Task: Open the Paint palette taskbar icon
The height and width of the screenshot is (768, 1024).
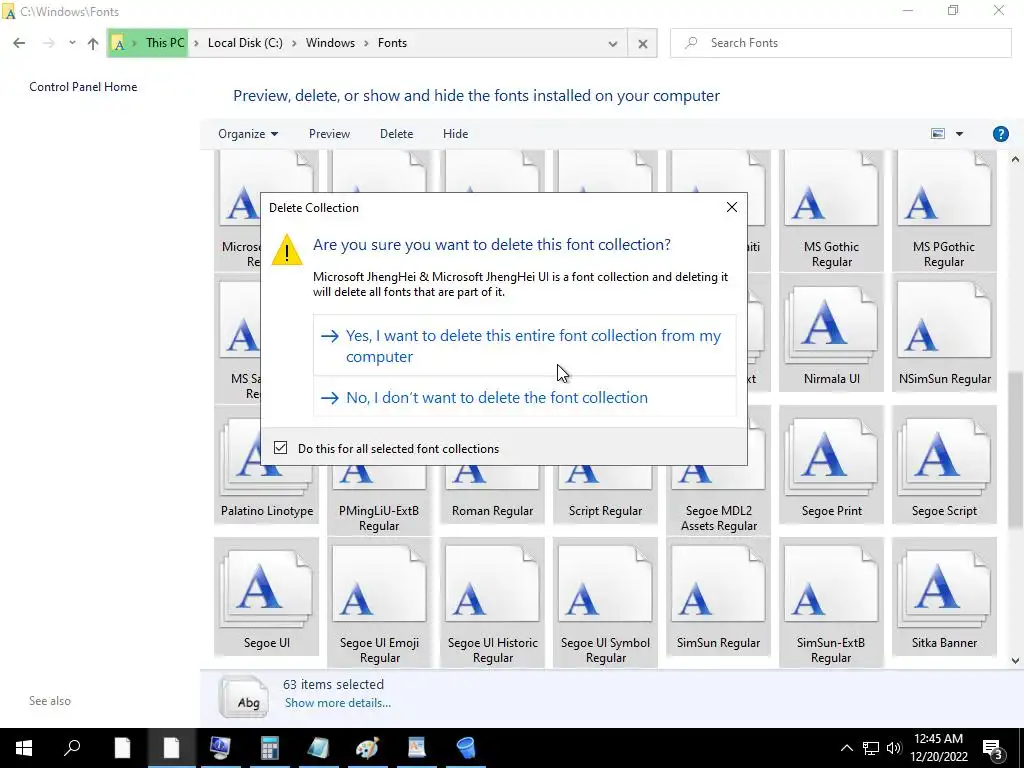Action: 367,748
